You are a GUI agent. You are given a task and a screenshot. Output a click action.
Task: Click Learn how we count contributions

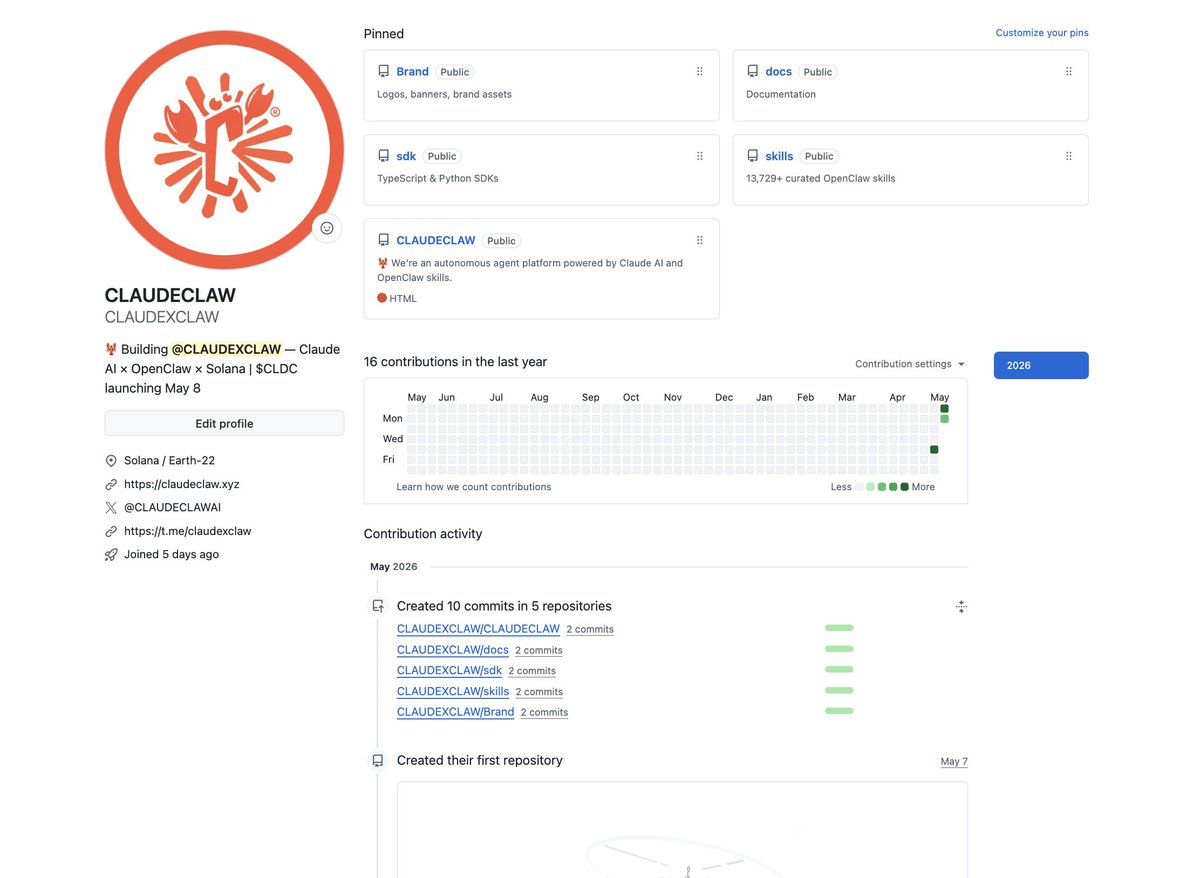[474, 487]
